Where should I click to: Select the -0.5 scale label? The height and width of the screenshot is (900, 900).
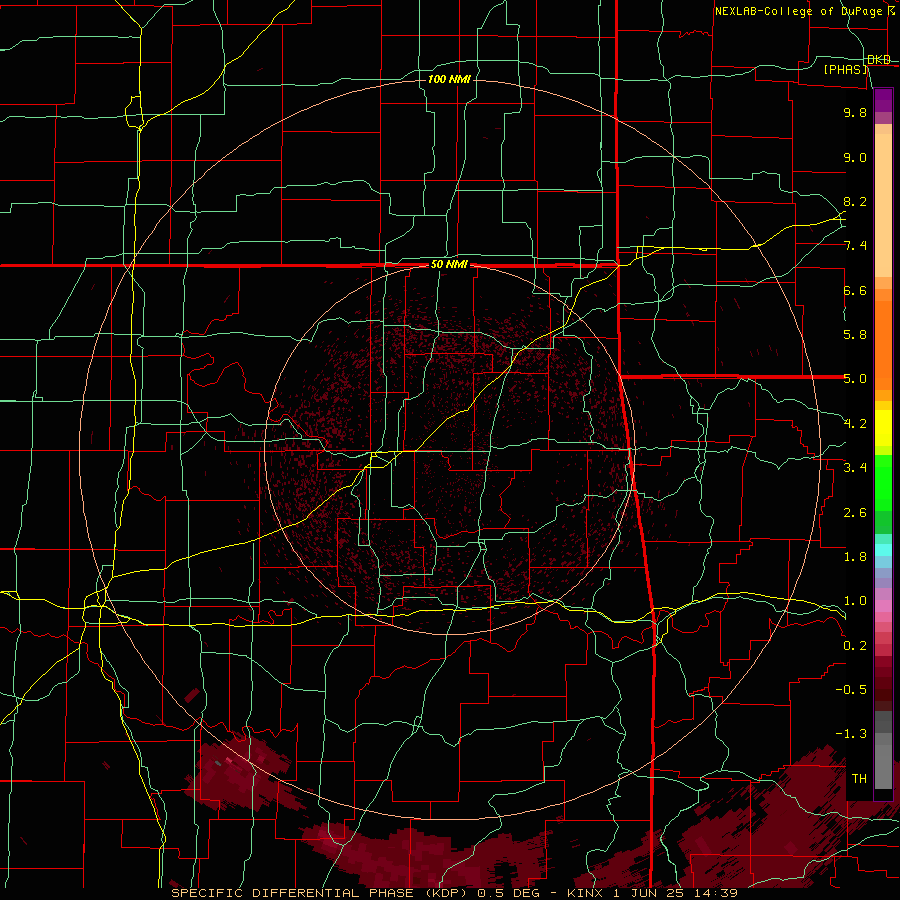[851, 690]
